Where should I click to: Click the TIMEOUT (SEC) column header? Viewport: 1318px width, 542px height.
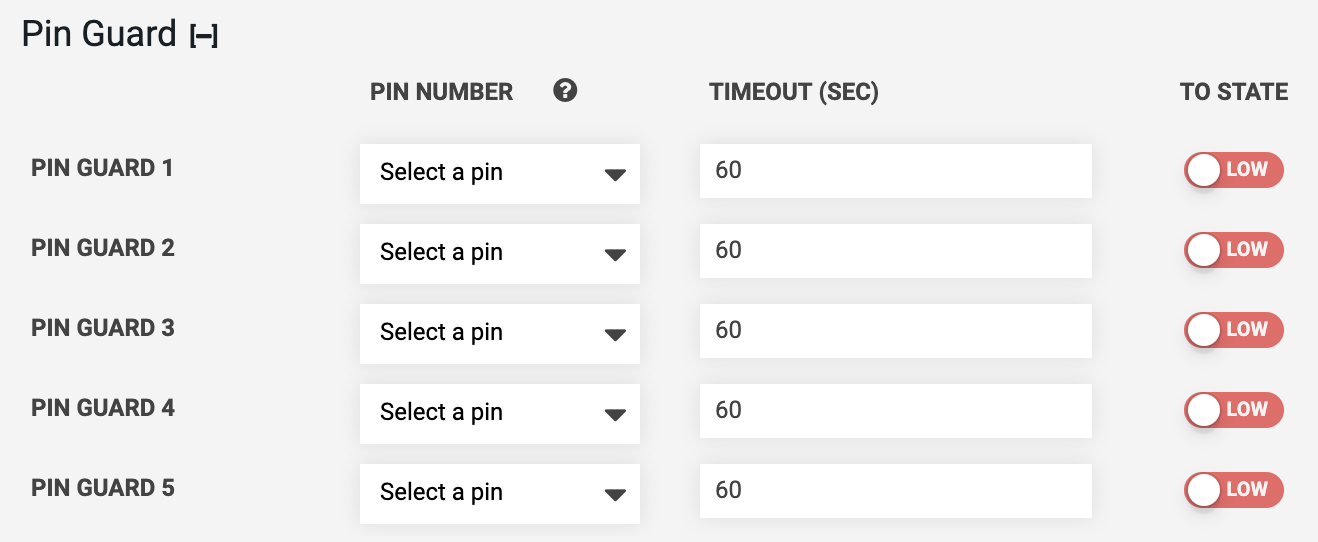pos(794,92)
